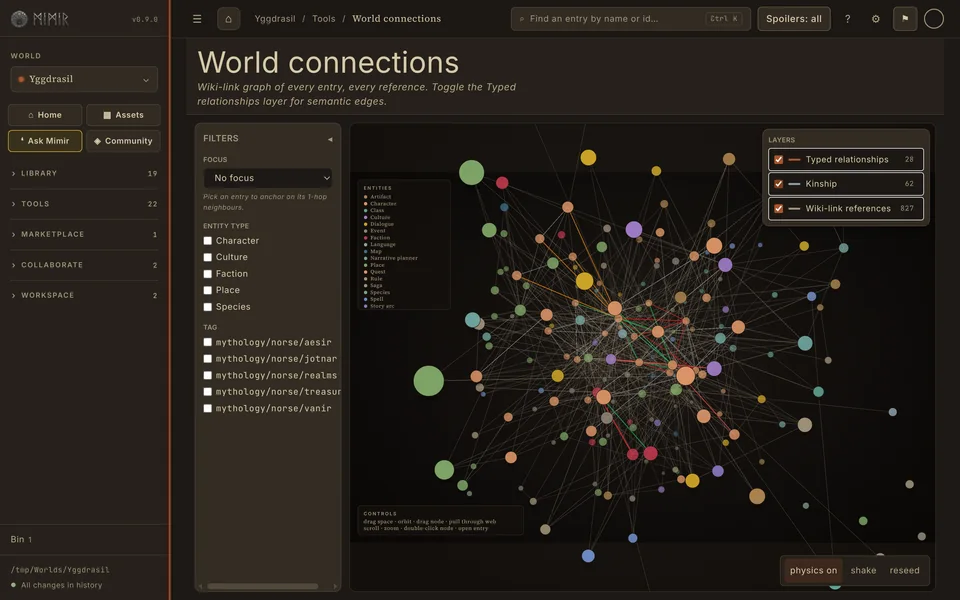
Task: Expand the Marketplace section
Action: click(84, 234)
